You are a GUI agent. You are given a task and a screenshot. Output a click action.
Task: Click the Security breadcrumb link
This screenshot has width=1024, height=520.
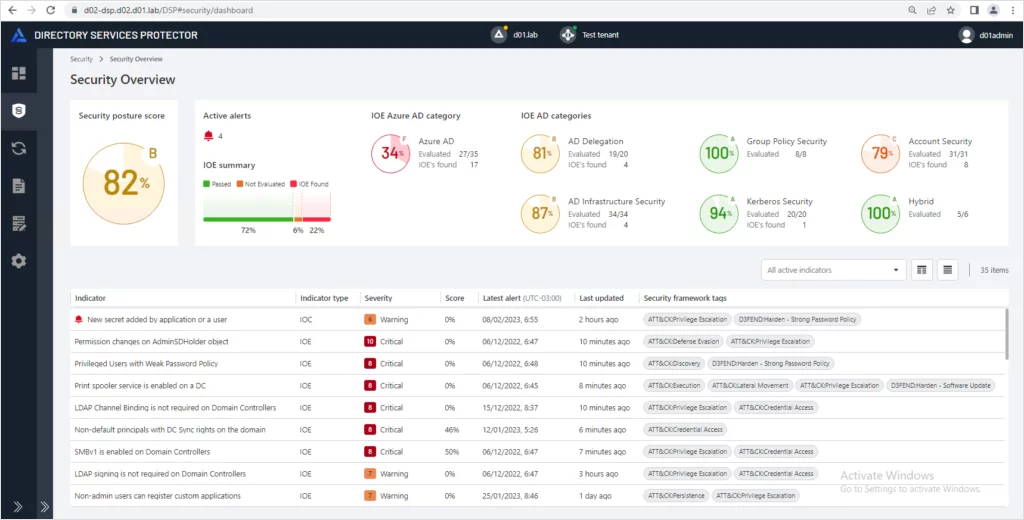(x=82, y=59)
